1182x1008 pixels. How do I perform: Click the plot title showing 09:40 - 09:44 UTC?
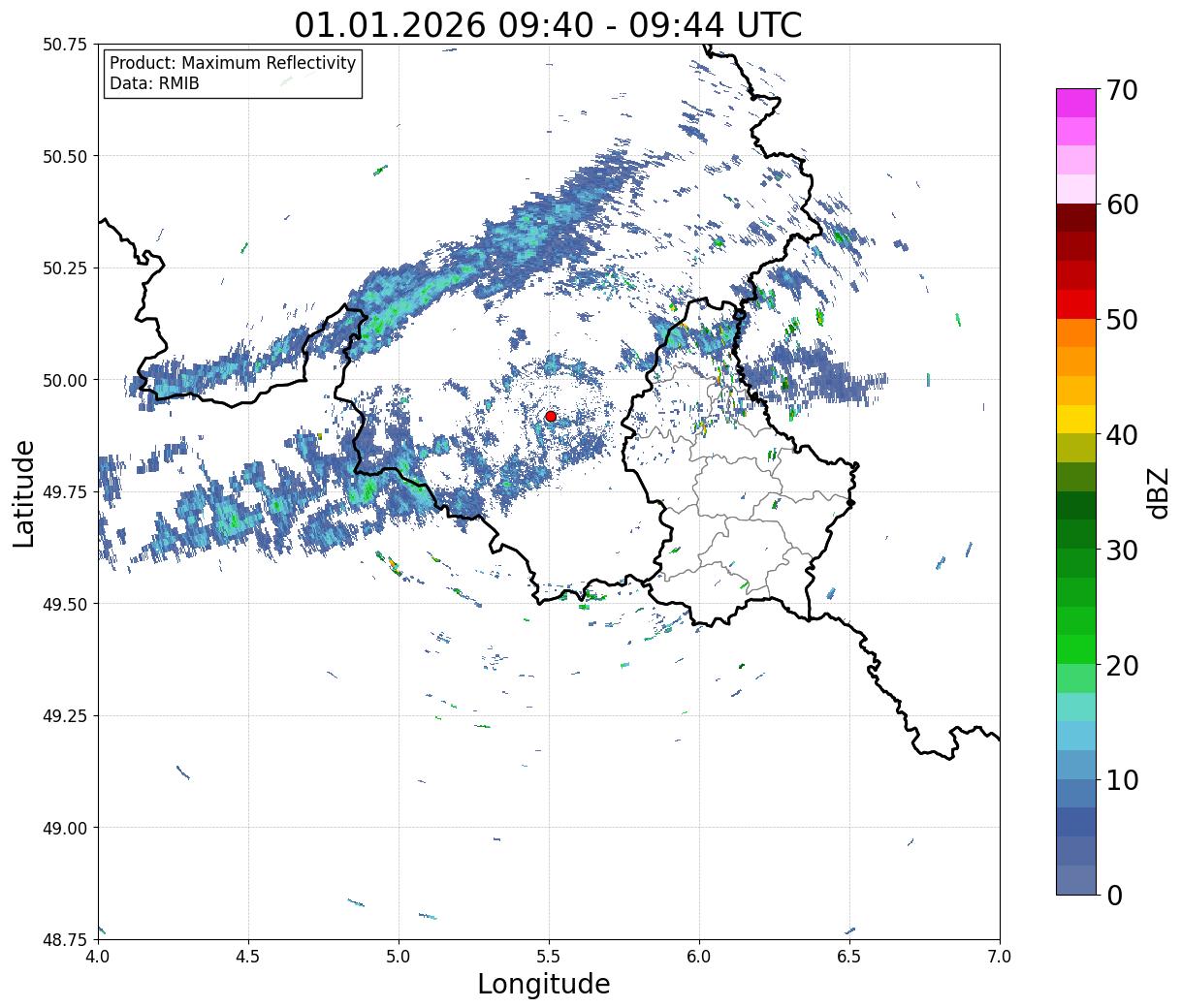pyautogui.click(x=548, y=24)
